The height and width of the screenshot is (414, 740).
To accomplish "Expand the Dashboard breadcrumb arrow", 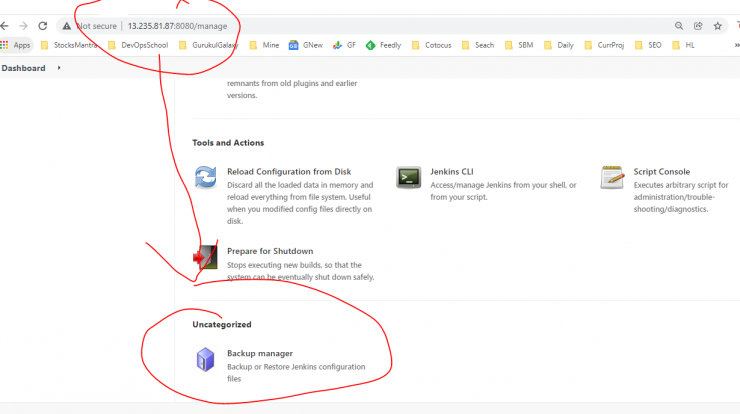I will [59, 68].
